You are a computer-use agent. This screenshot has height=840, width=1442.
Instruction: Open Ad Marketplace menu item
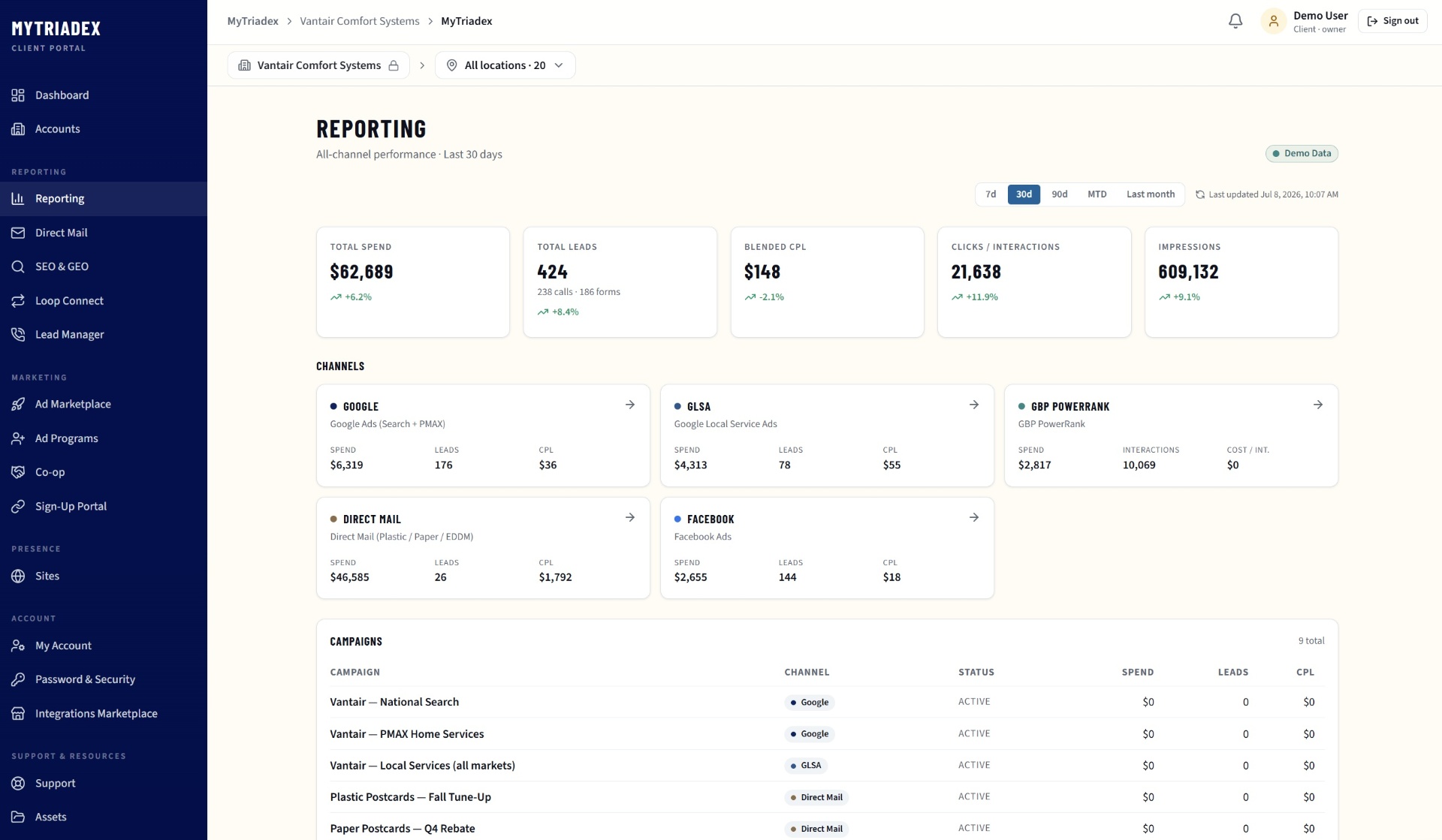104,405
